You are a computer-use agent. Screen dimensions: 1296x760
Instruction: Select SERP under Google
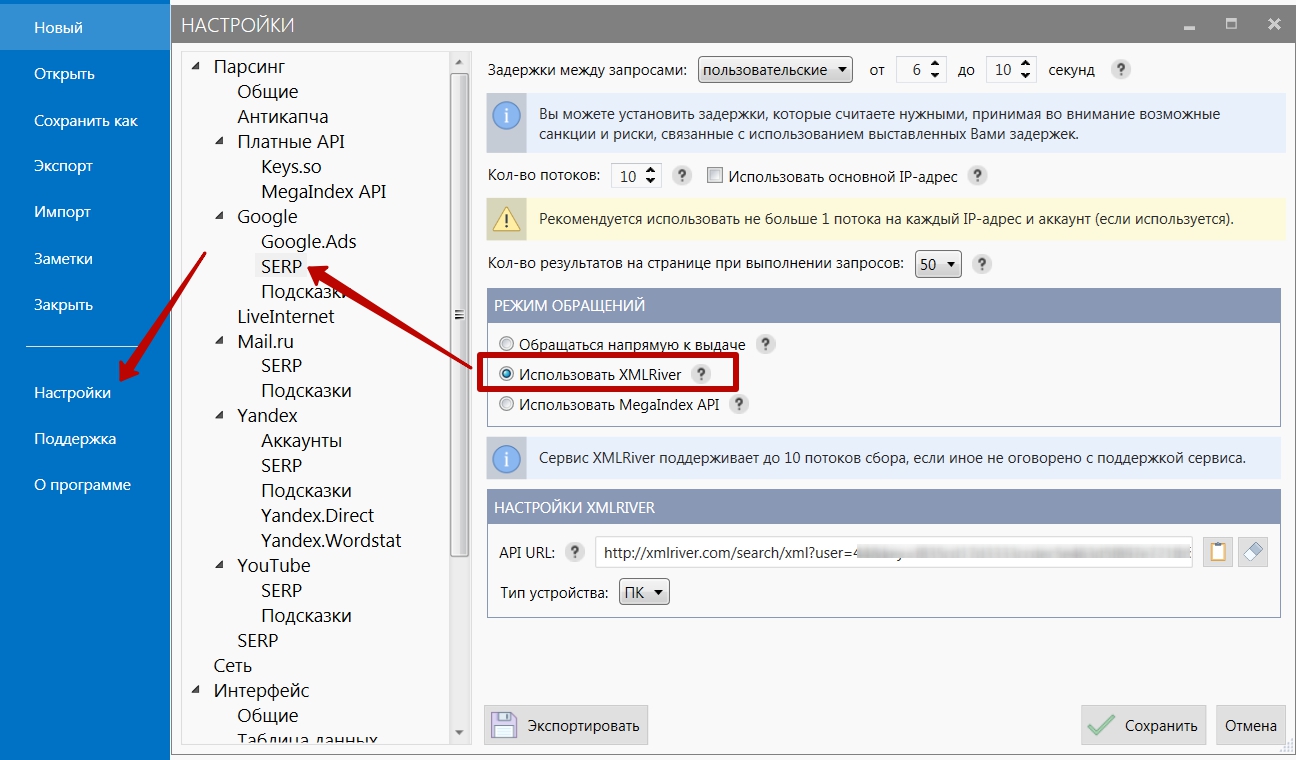click(x=281, y=267)
